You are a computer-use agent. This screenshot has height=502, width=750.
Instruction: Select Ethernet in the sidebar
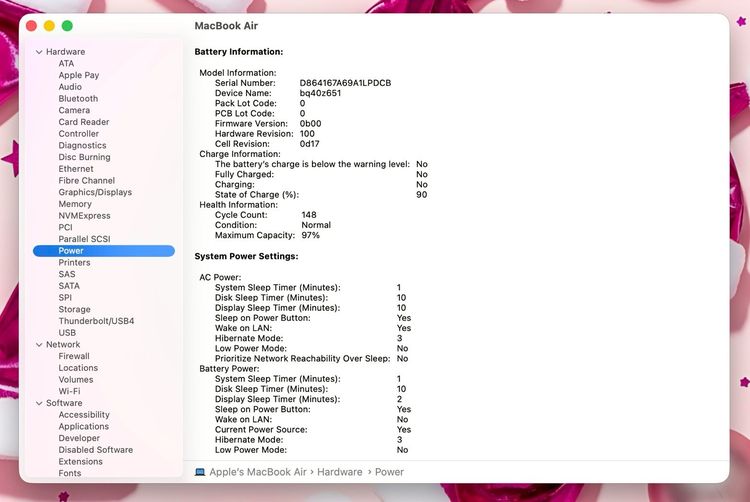76,169
